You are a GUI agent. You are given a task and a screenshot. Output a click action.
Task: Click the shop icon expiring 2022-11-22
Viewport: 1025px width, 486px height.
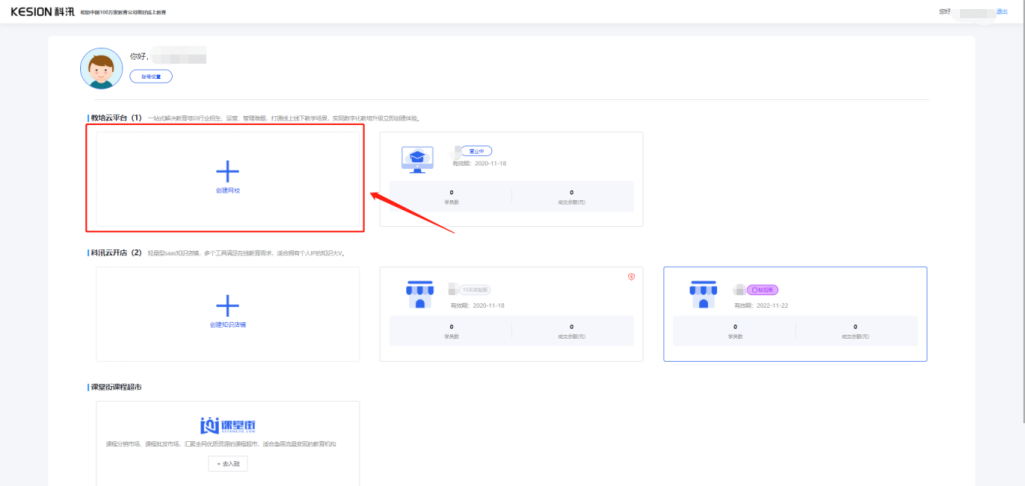703,294
